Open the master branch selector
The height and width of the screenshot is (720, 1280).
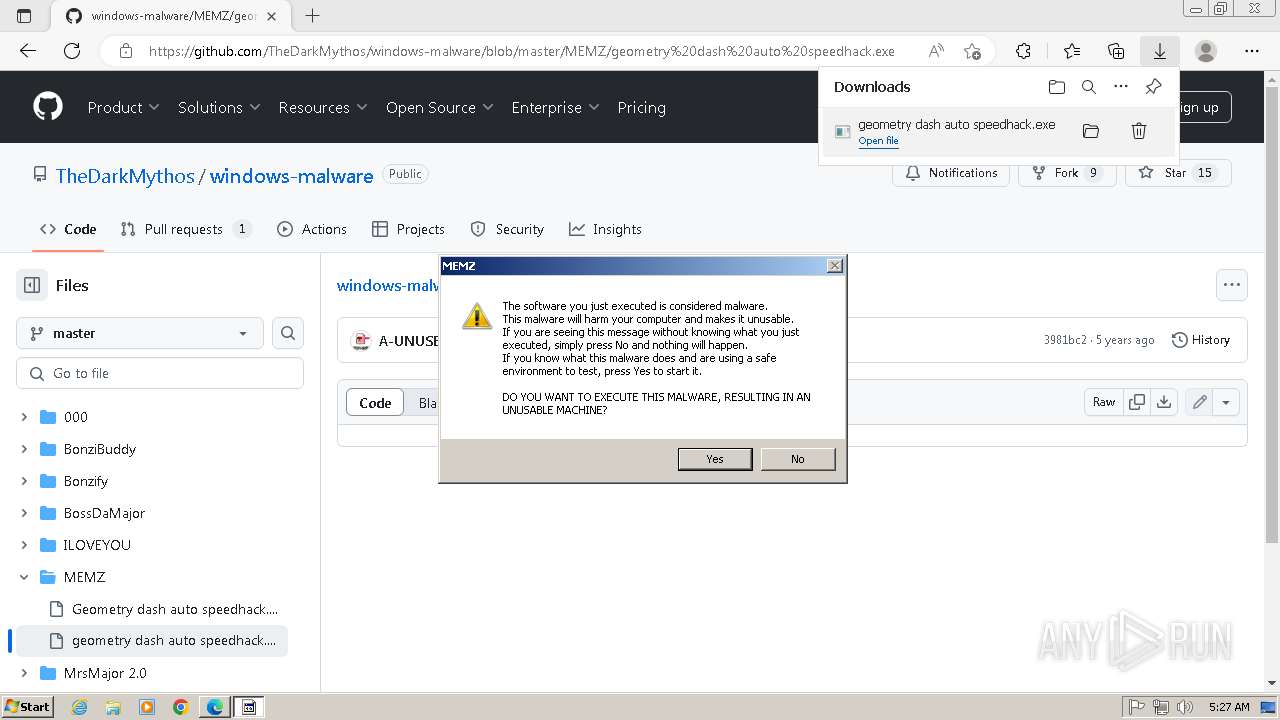140,333
